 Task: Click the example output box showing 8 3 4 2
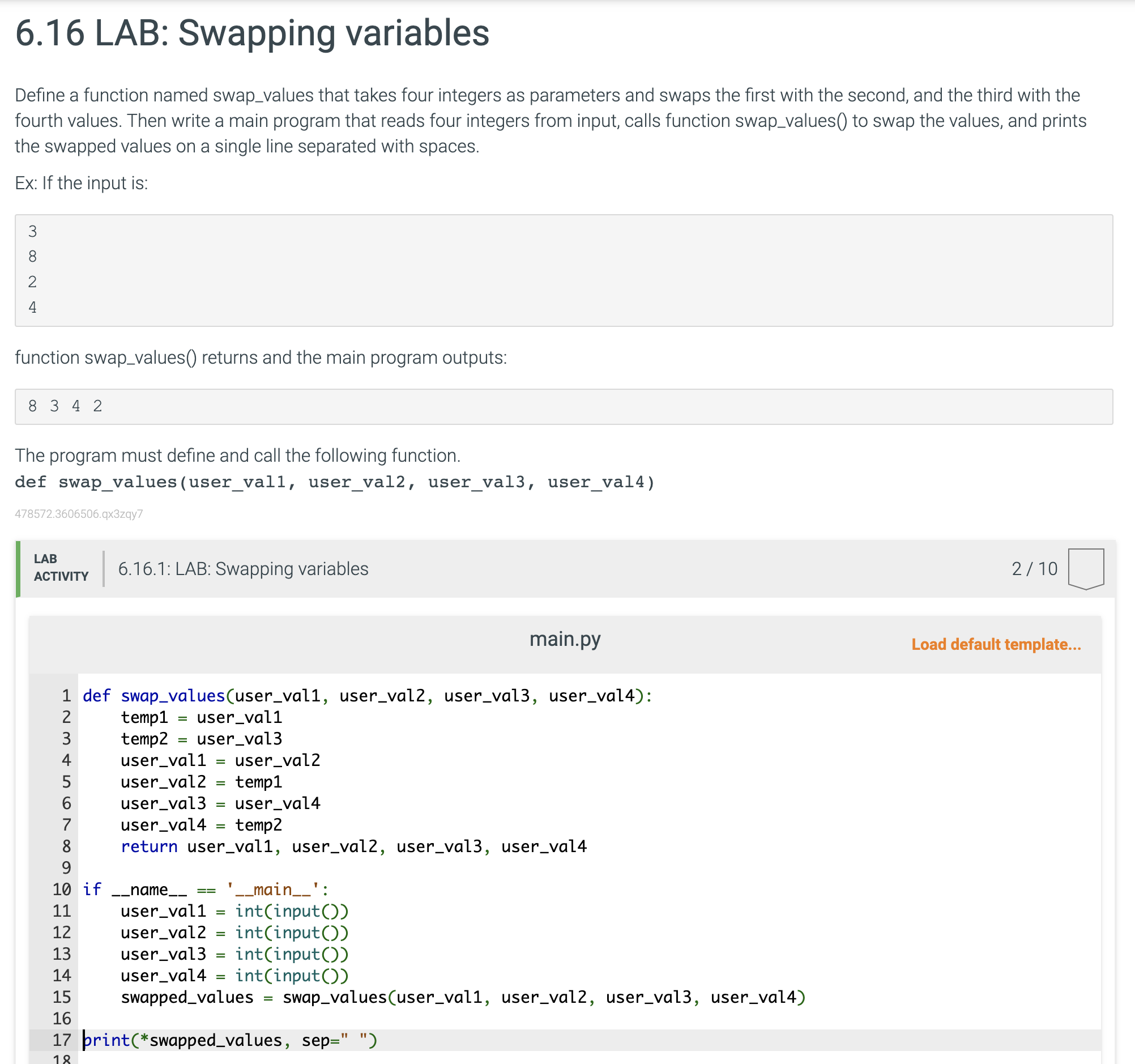coord(563,406)
